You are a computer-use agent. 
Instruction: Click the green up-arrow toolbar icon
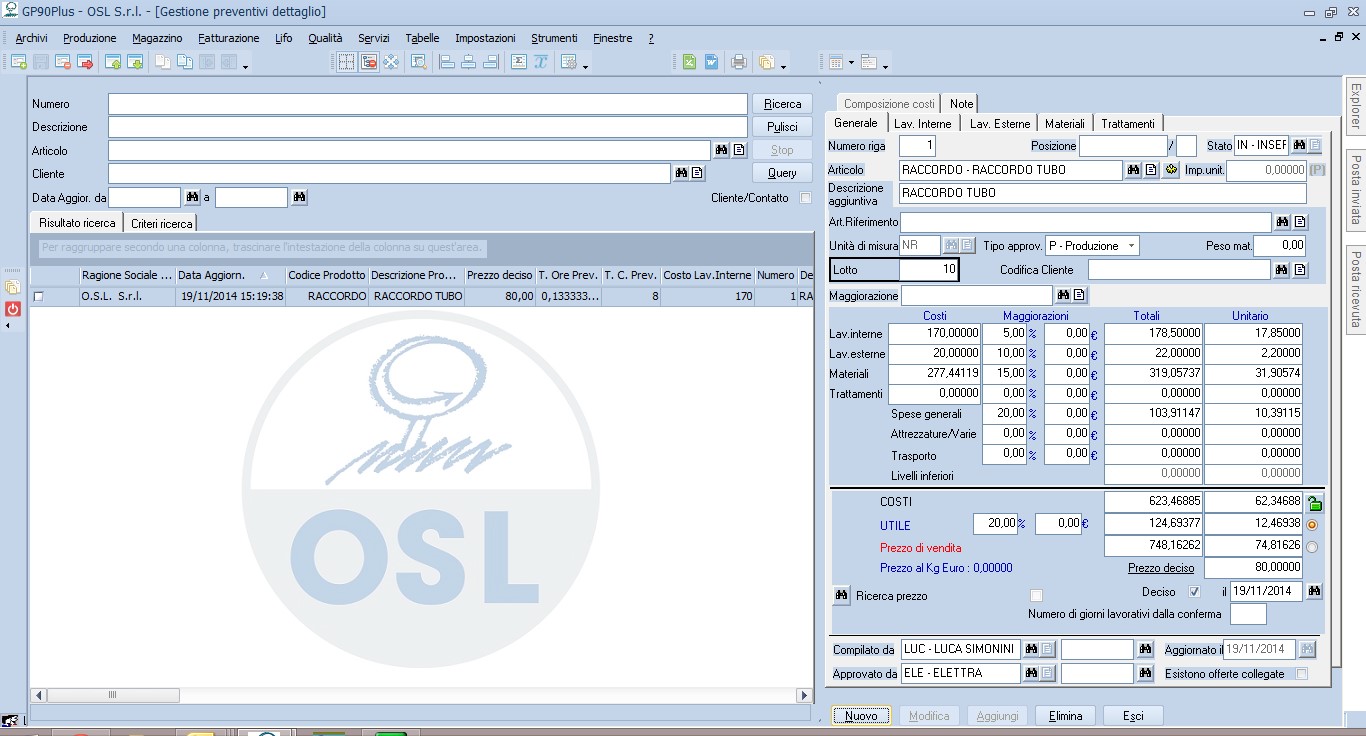pyautogui.click(x=113, y=62)
